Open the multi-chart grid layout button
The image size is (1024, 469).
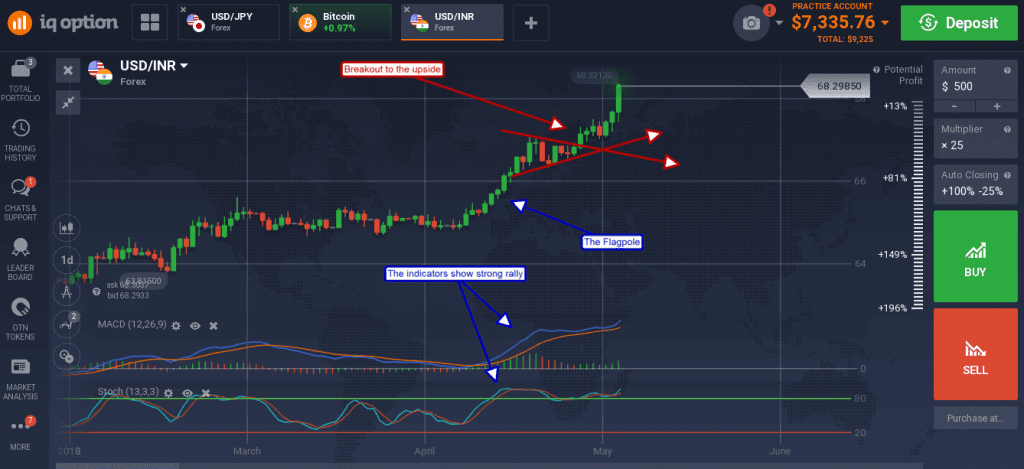pos(150,23)
